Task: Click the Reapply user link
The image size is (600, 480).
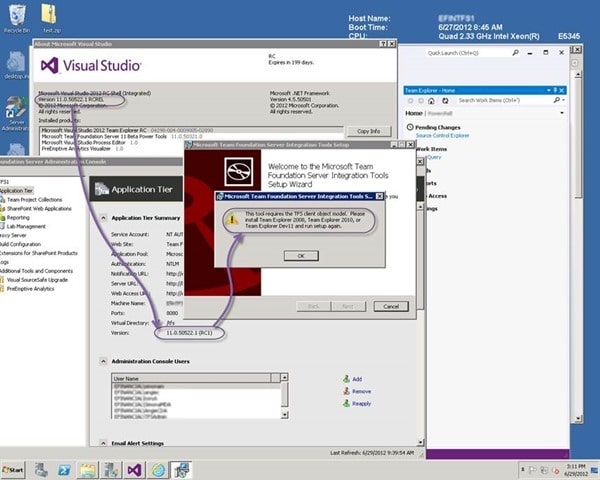Action: [361, 403]
